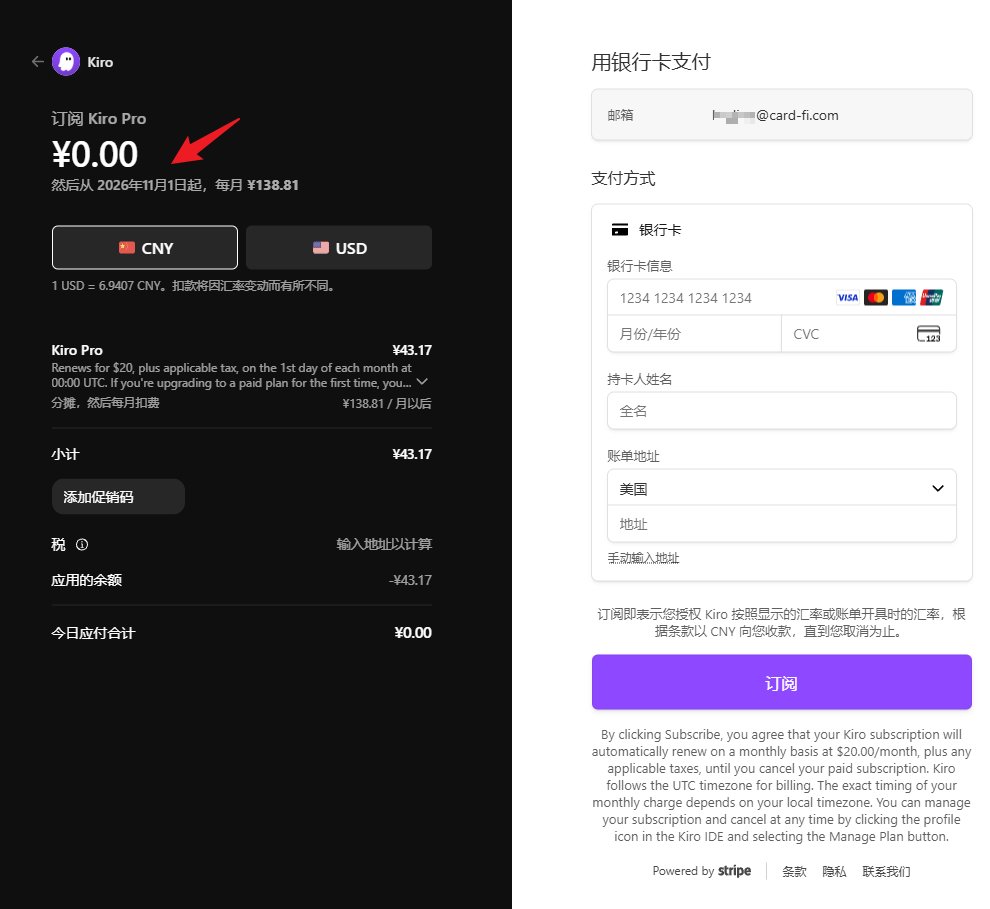The width and height of the screenshot is (990, 909).
Task: Select CNY currency option
Action: (145, 247)
